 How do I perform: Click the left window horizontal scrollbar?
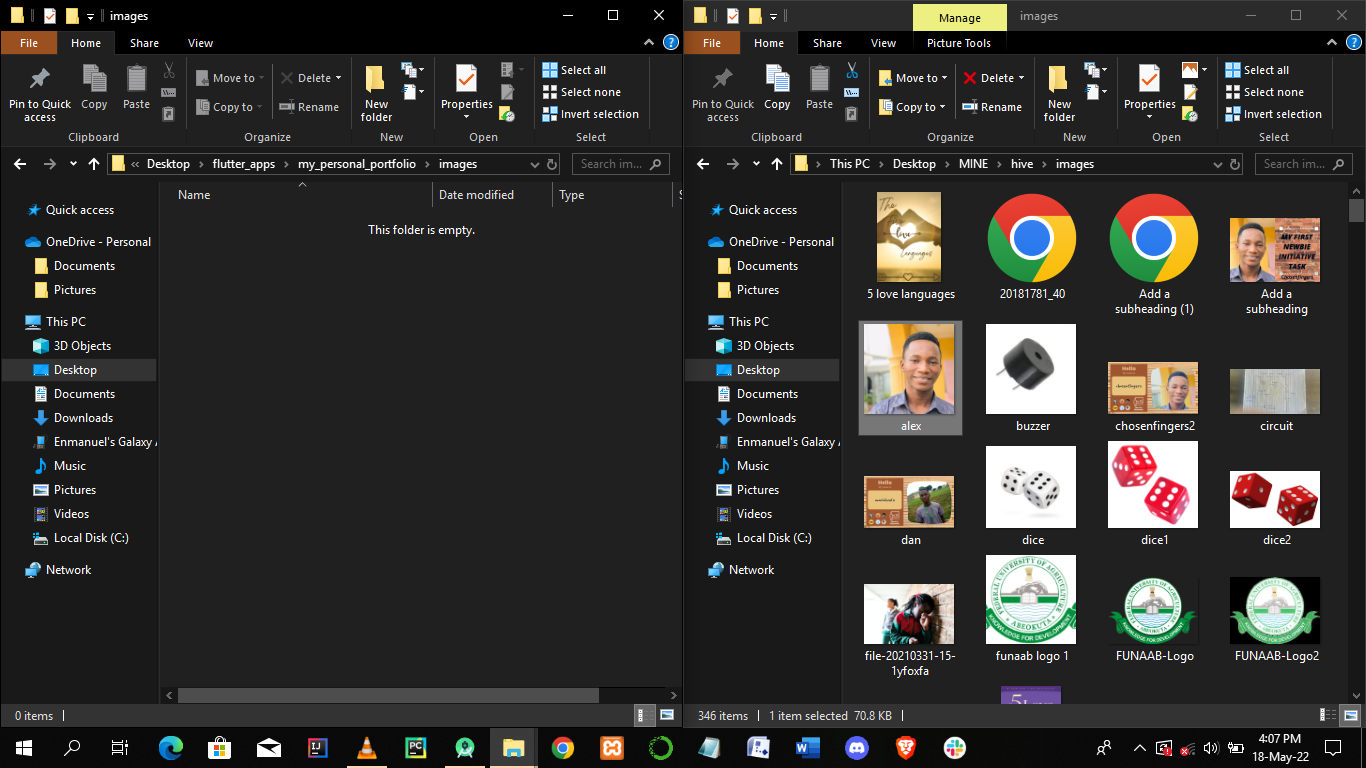coord(388,695)
